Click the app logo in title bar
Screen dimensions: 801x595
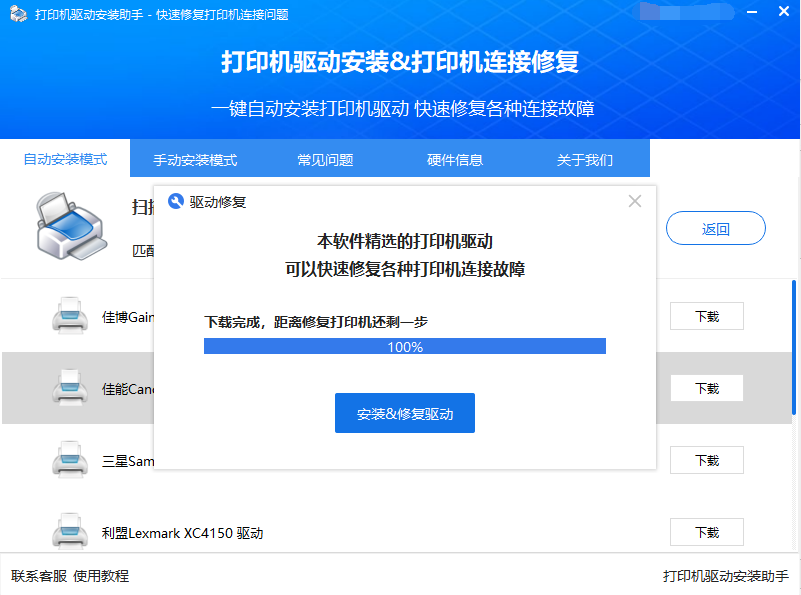(x=17, y=15)
